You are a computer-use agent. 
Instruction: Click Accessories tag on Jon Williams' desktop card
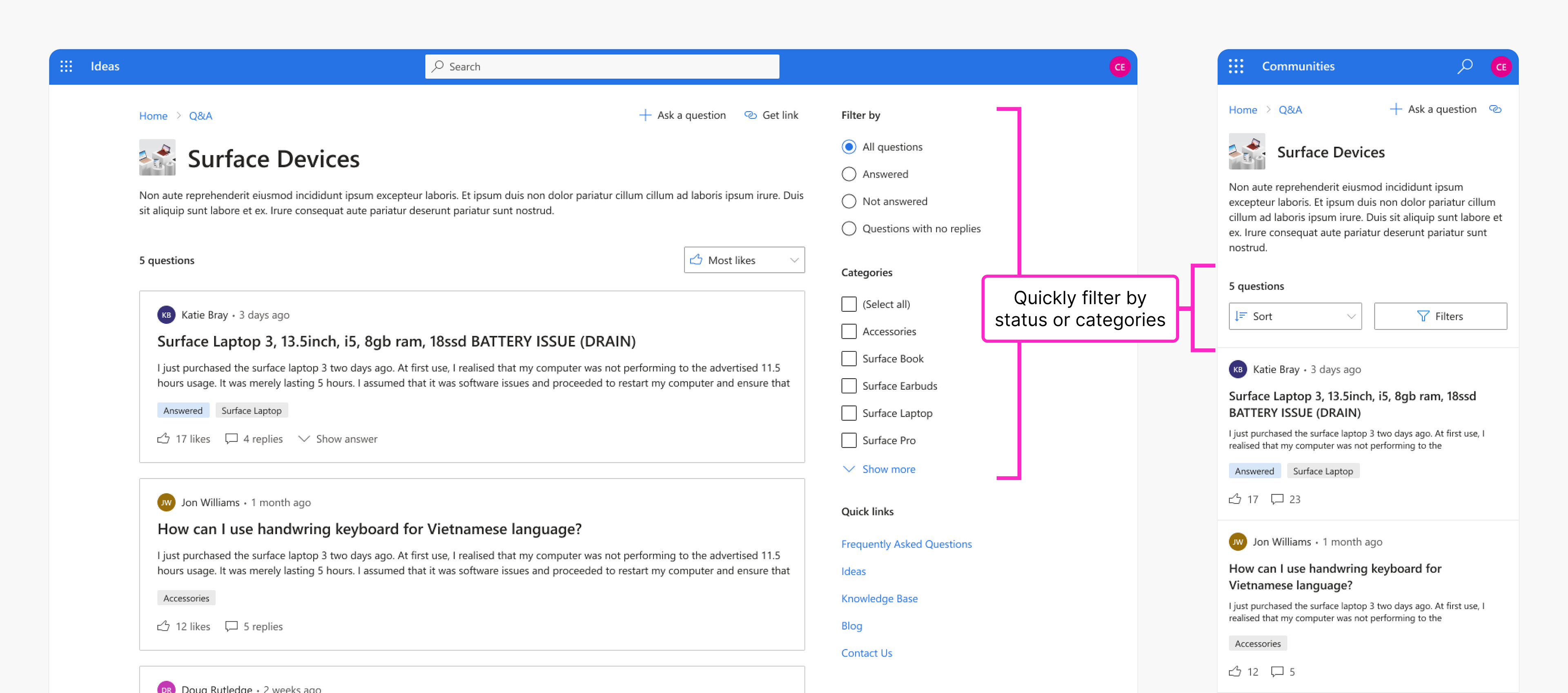pos(186,599)
